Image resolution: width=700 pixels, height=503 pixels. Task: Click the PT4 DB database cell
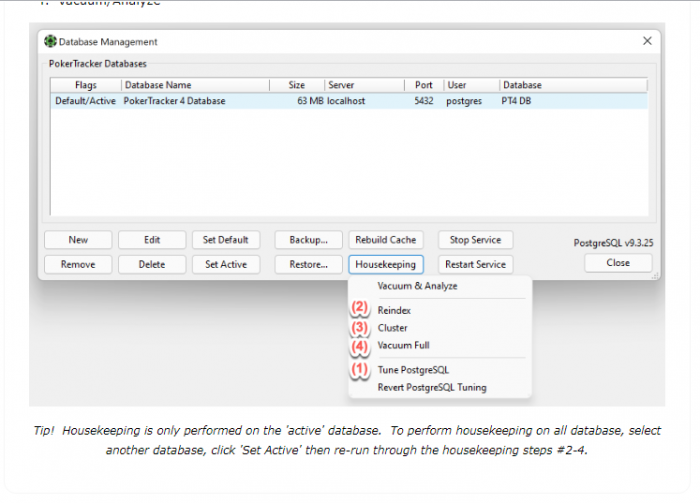(x=516, y=101)
